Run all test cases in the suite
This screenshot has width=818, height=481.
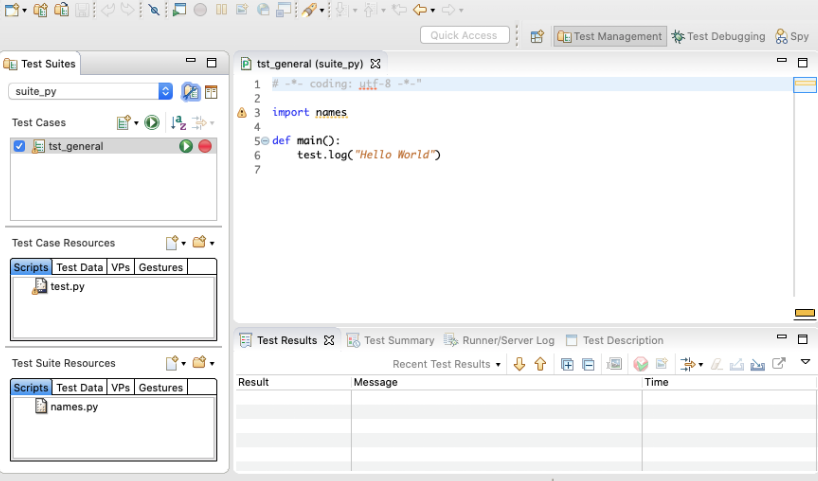point(151,123)
